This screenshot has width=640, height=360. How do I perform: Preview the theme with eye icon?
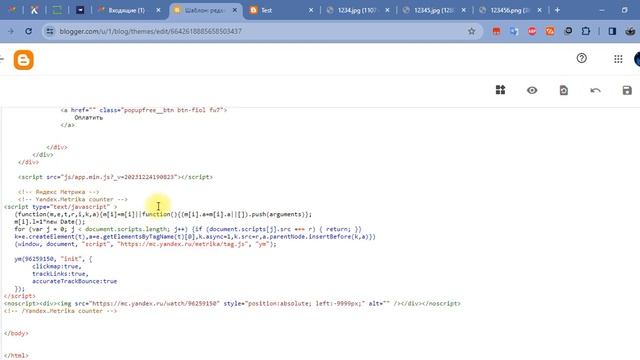point(532,90)
